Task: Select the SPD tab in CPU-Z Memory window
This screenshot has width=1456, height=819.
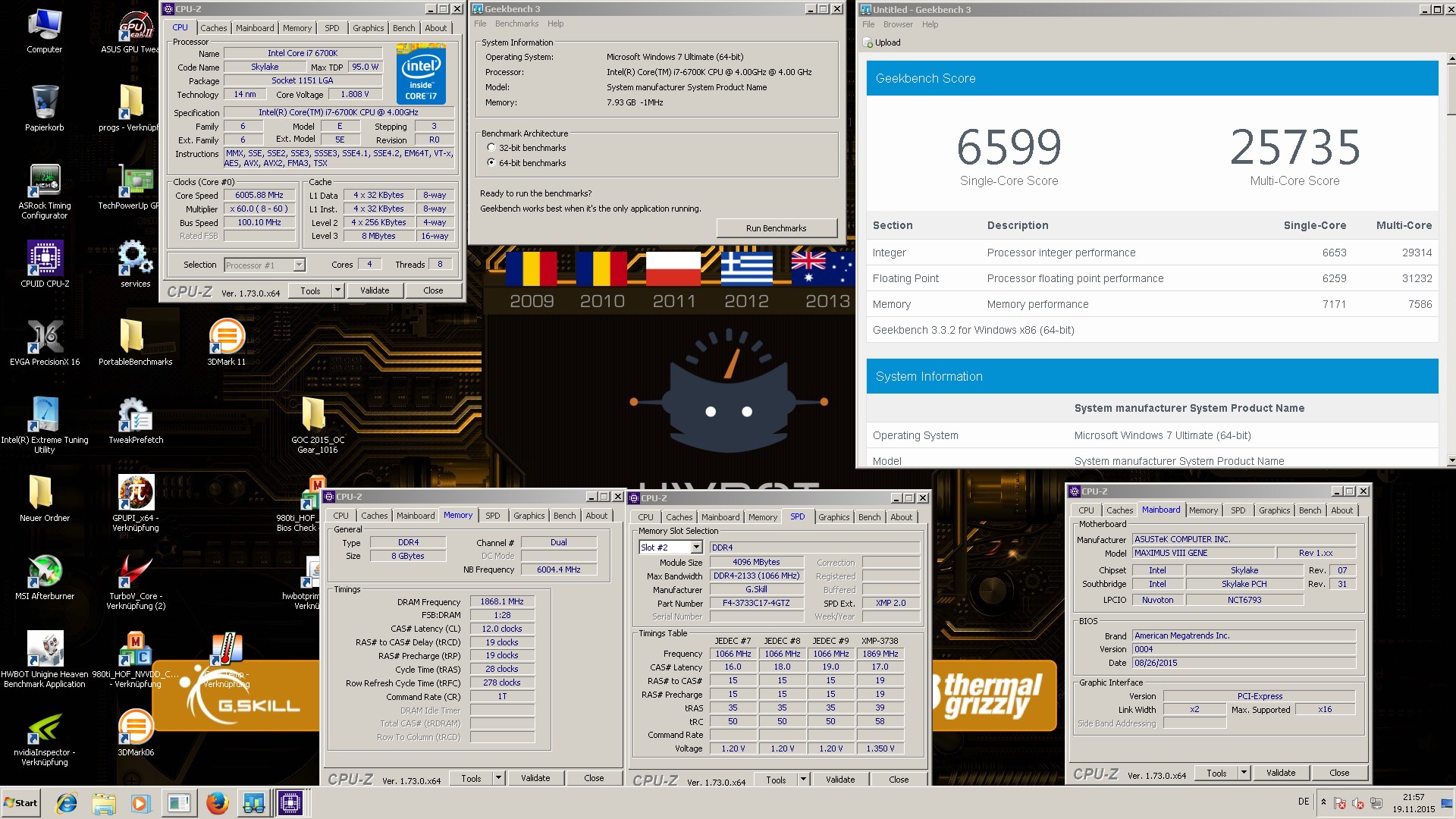Action: coord(492,516)
